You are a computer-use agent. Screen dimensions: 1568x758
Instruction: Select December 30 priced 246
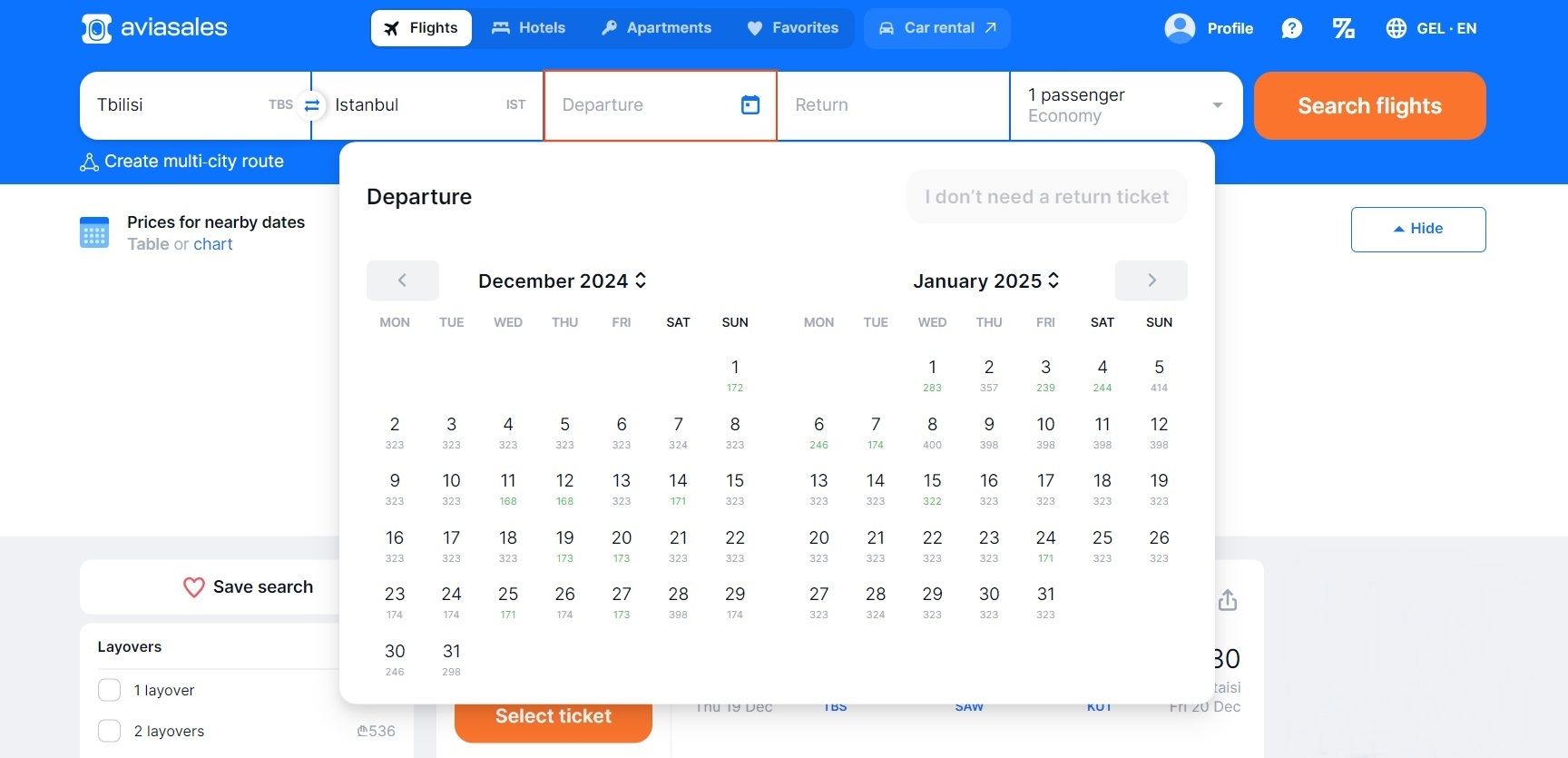point(395,659)
